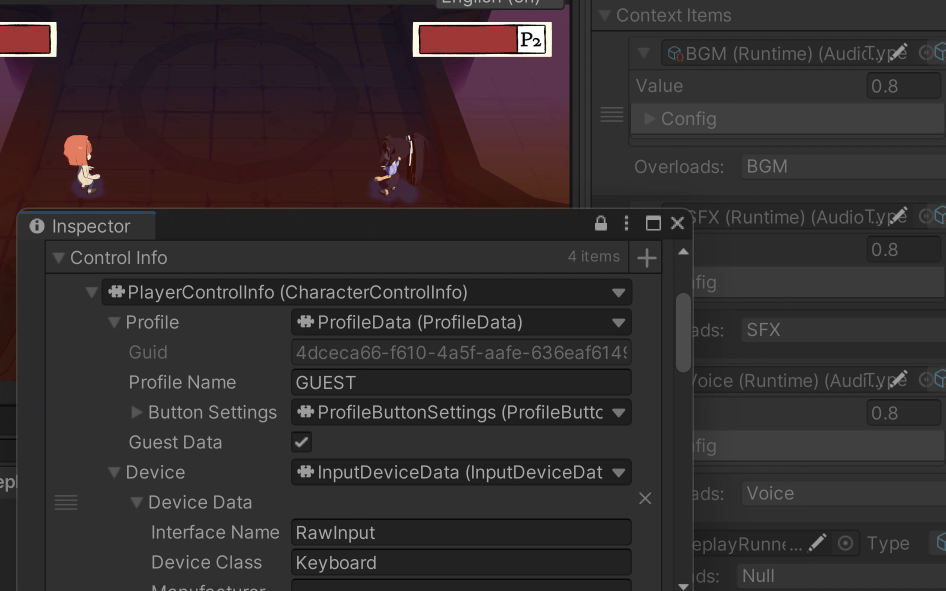Open PlayerControlInfo type dropdown
946x591 pixels.
618,292
